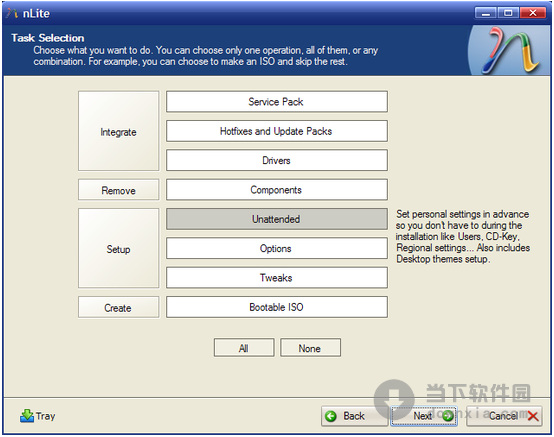
Task: Toggle the Service Pack task
Action: point(277,102)
